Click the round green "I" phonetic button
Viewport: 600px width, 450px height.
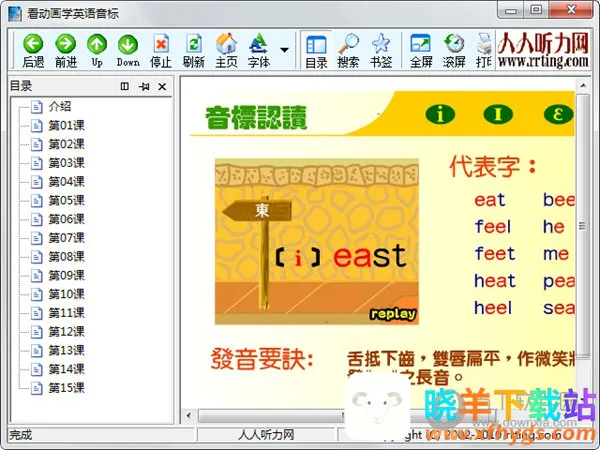click(x=497, y=112)
